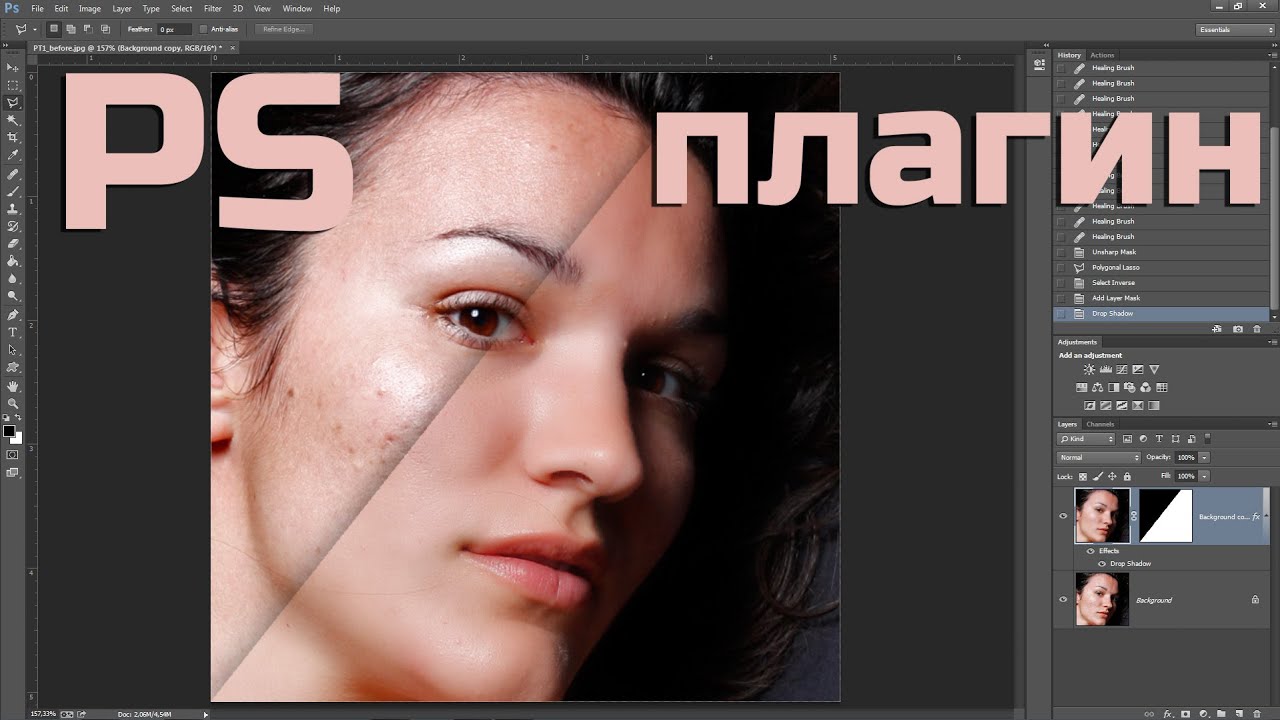
Task: Select the Path Selection tool
Action: (x=13, y=350)
